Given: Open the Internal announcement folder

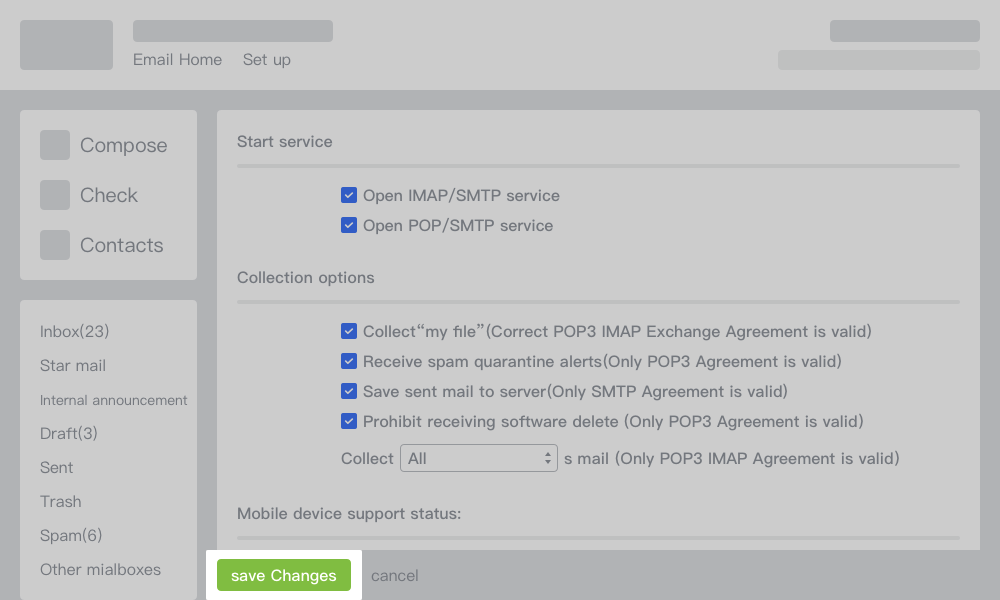Looking at the screenshot, I should pos(113,400).
